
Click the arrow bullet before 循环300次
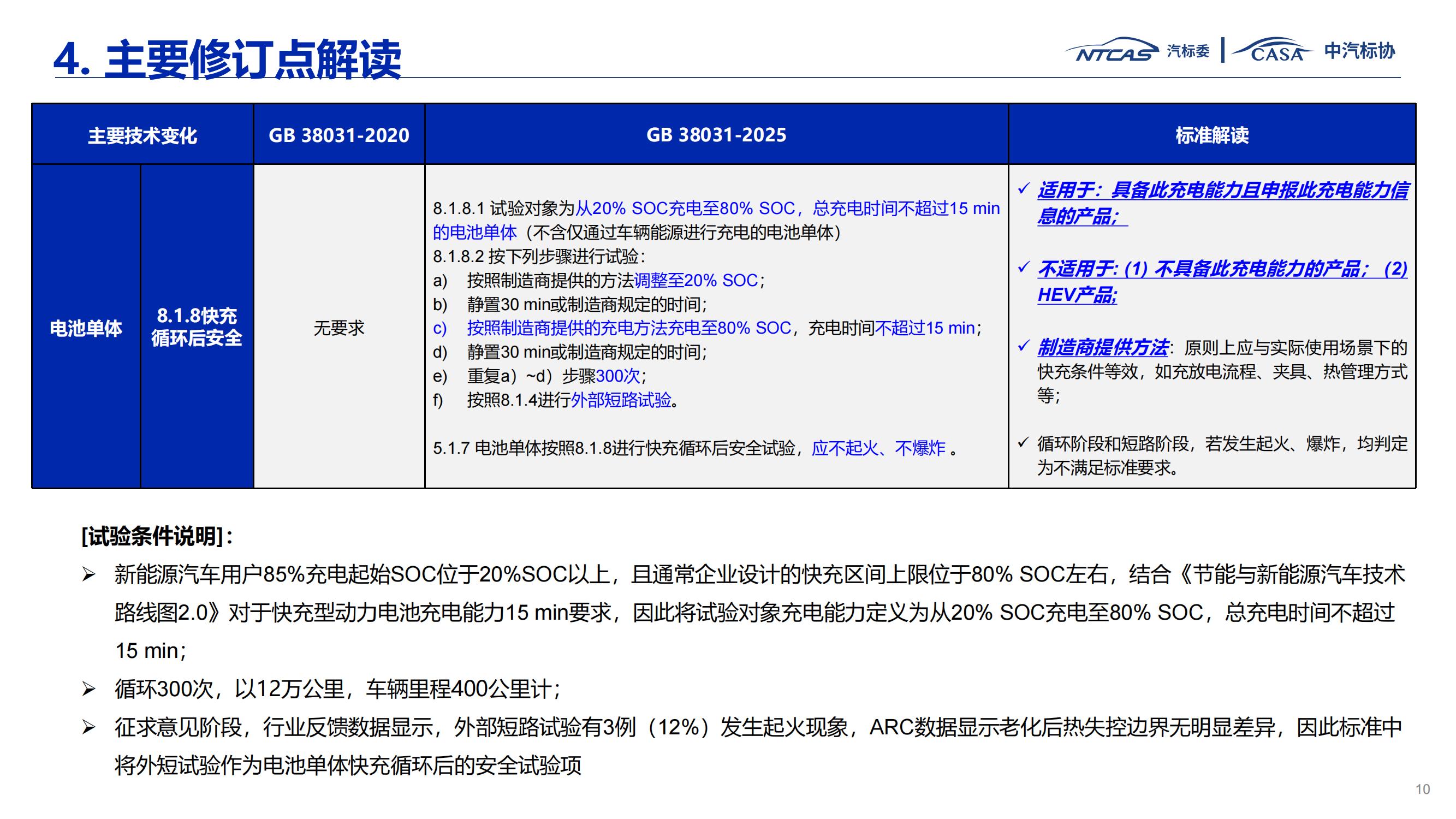coord(89,690)
